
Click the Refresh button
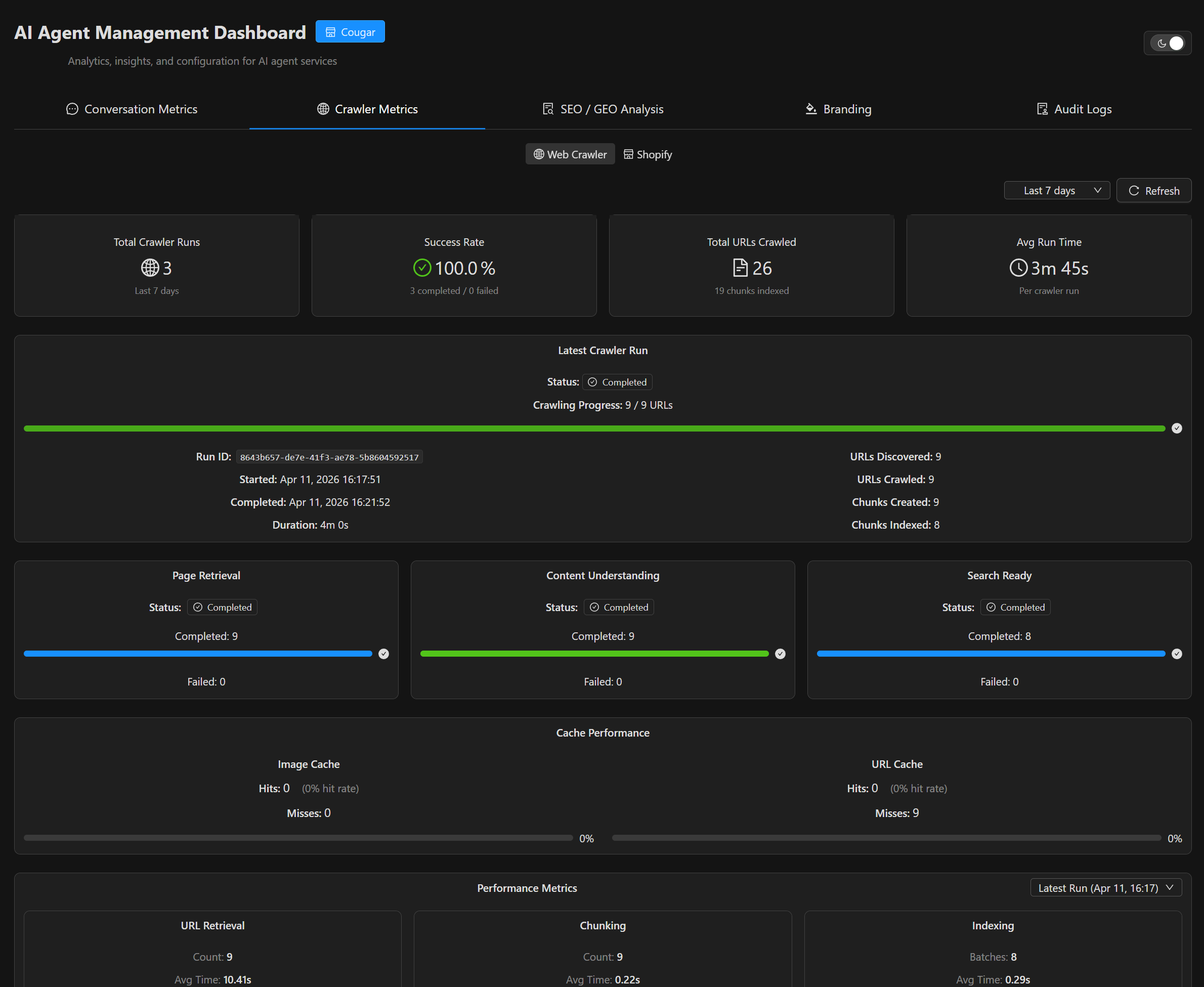tap(1154, 190)
